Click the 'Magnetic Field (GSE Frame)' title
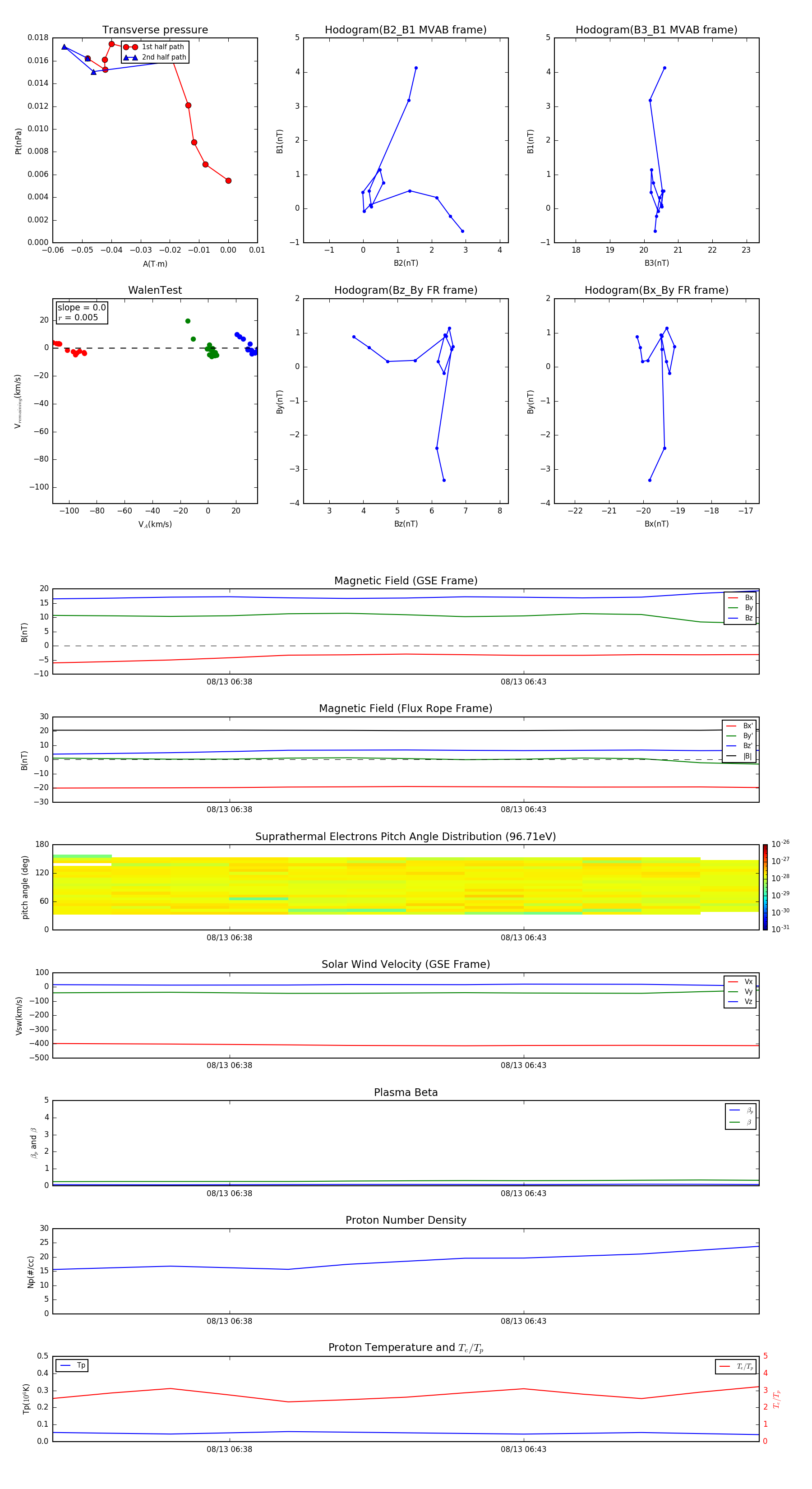 [406, 581]
